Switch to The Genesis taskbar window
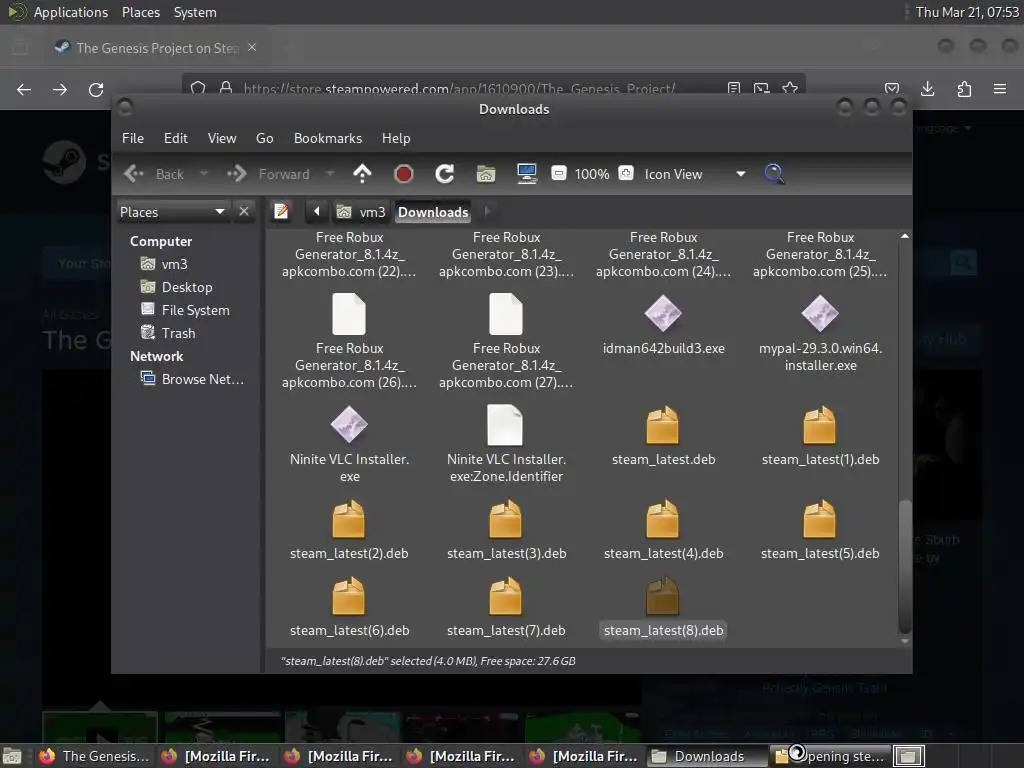Screen dimensions: 1024x768 click(94, 756)
